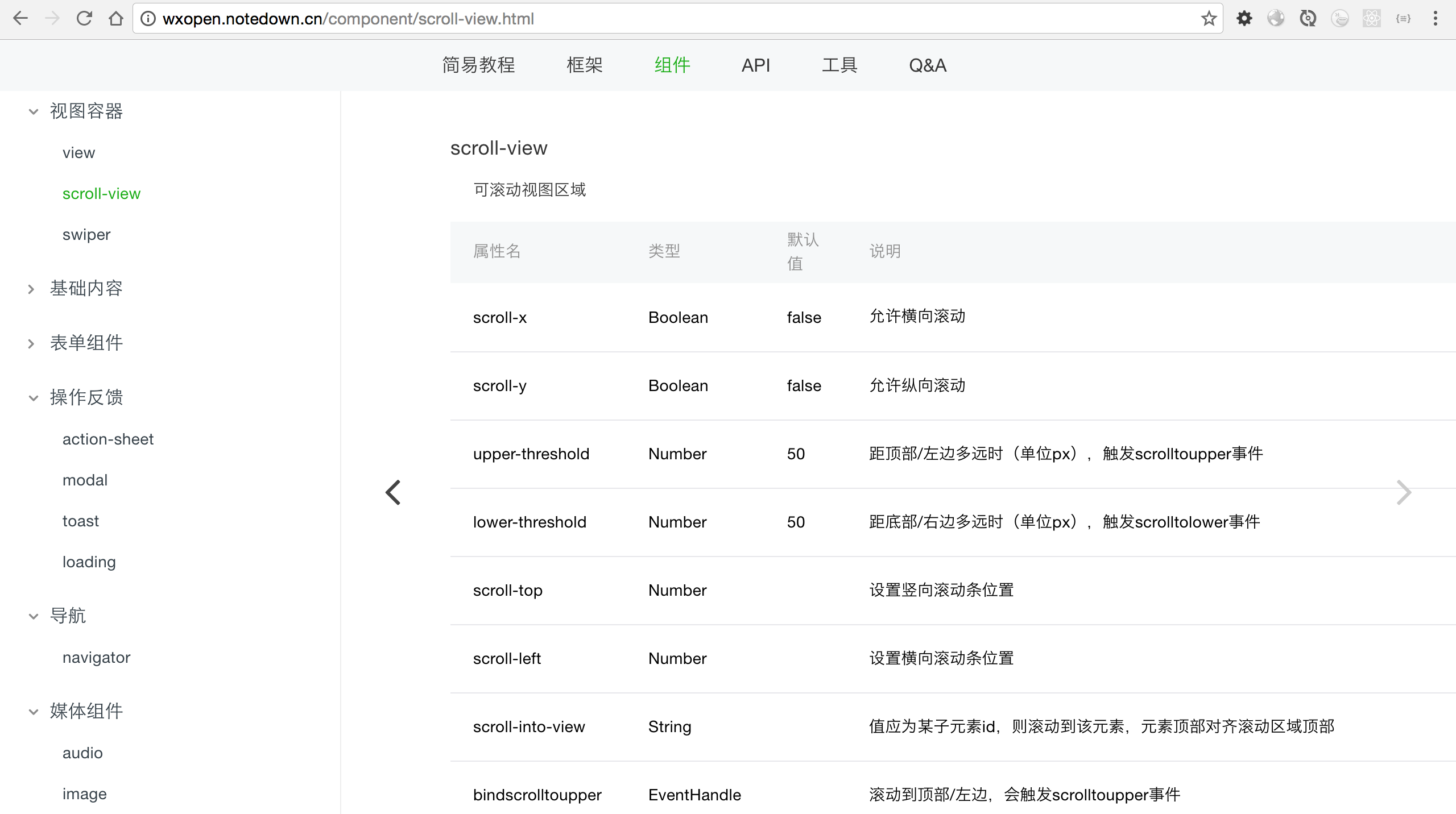Bookmark this page with the star
1456x814 pixels.
tap(1209, 19)
